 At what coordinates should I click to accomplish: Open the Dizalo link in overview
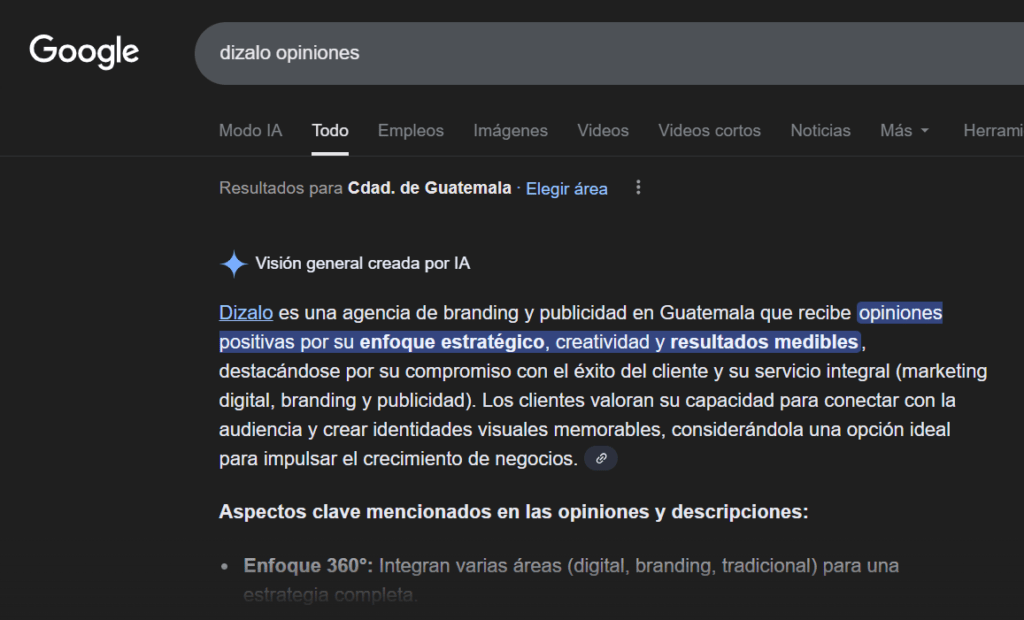tap(246, 313)
